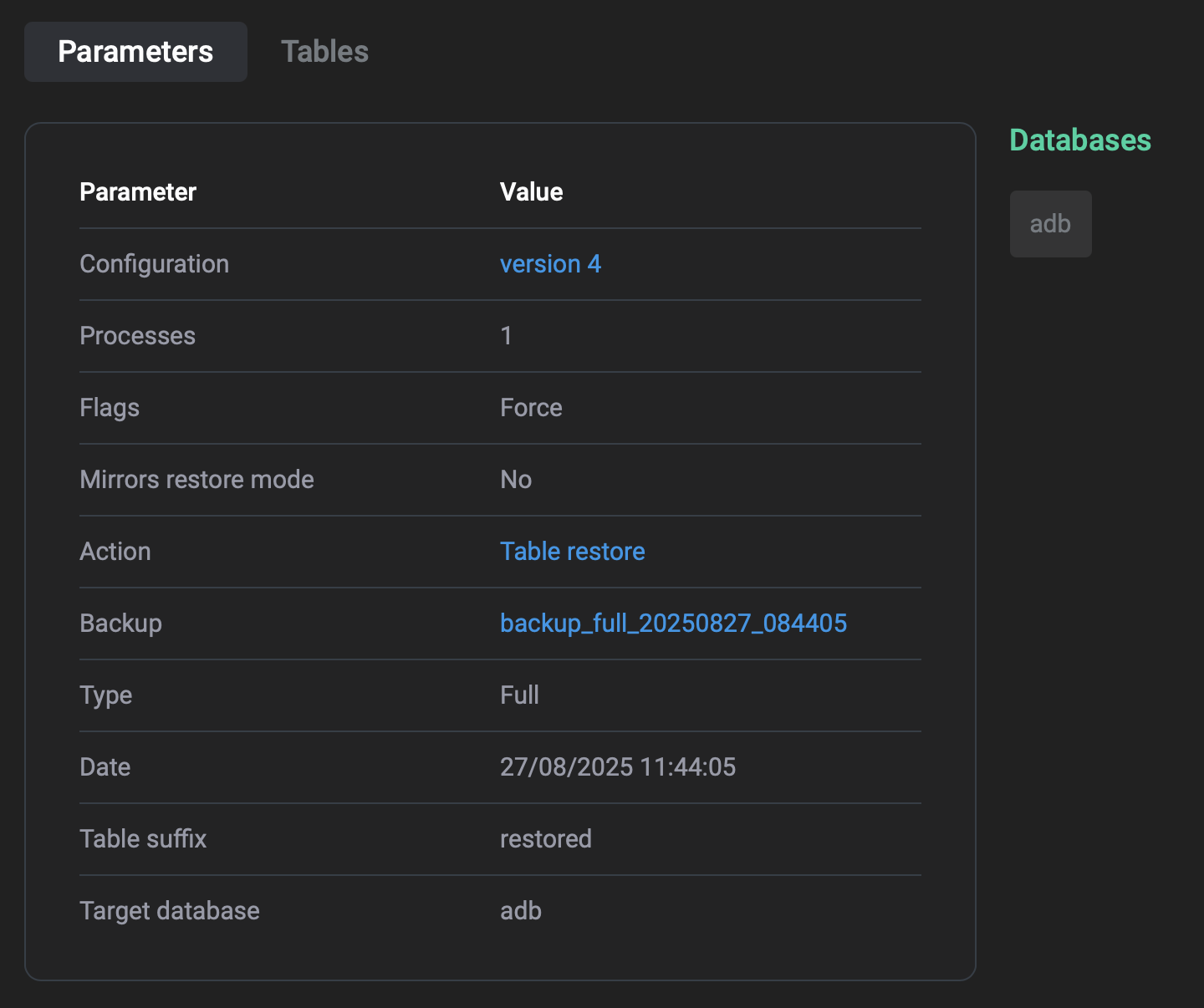The width and height of the screenshot is (1204, 1008).
Task: Click the Table suffix value restored
Action: pyautogui.click(x=545, y=838)
